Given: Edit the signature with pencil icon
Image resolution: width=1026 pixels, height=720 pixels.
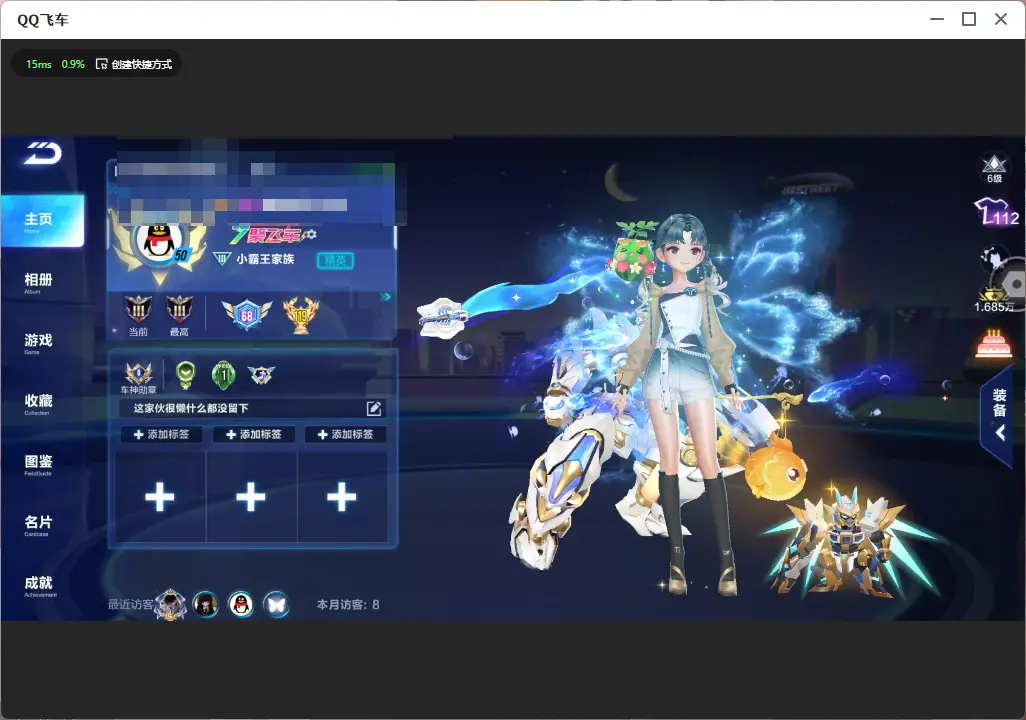Looking at the screenshot, I should [374, 408].
